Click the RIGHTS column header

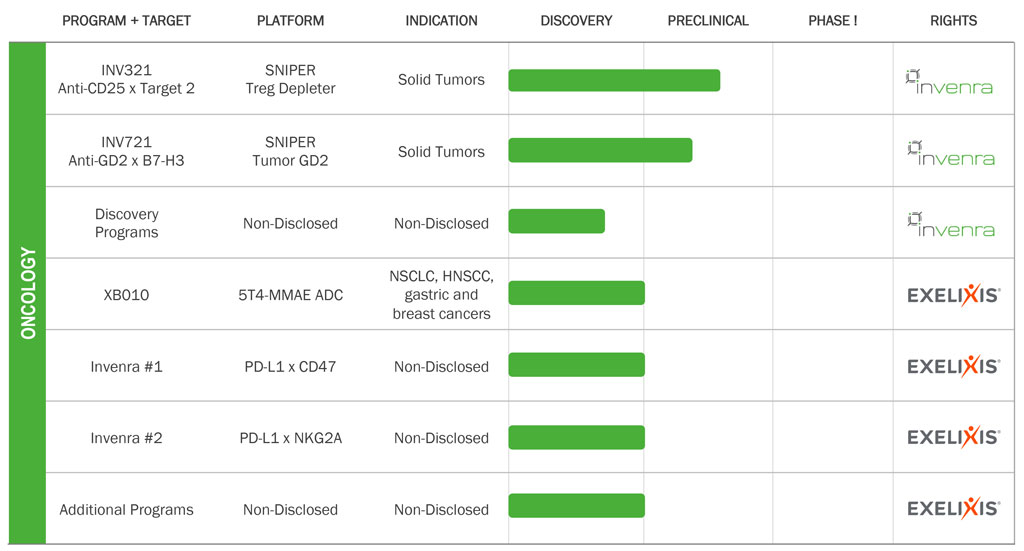pos(953,21)
